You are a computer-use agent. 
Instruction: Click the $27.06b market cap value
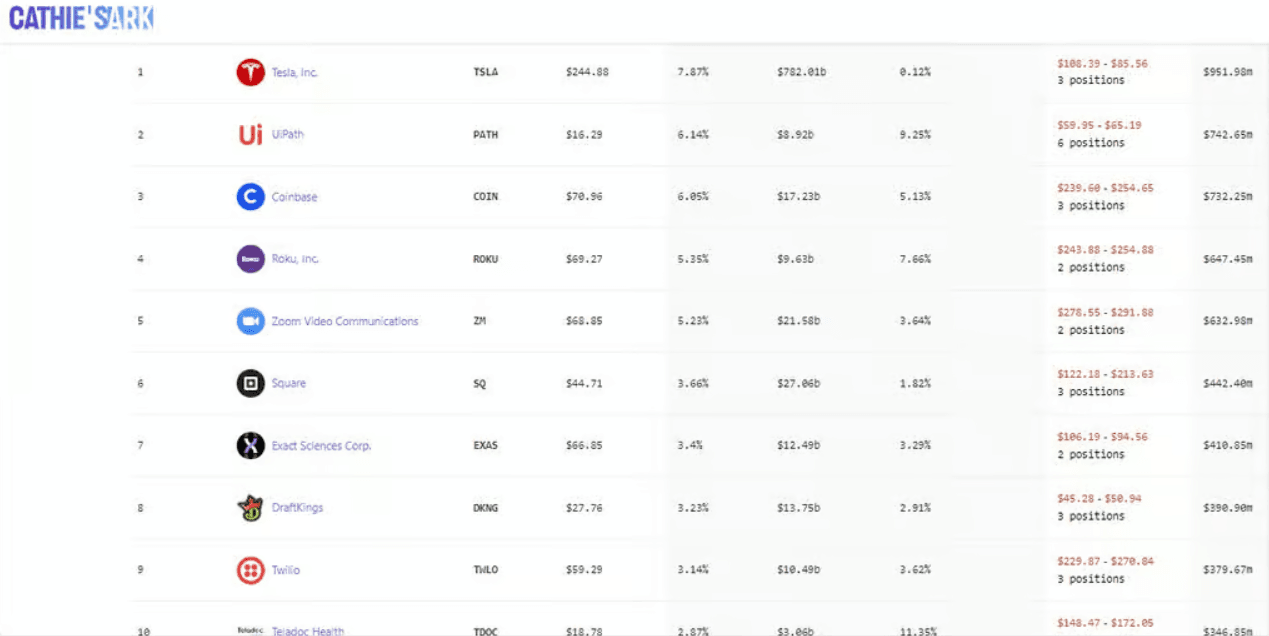798,384
